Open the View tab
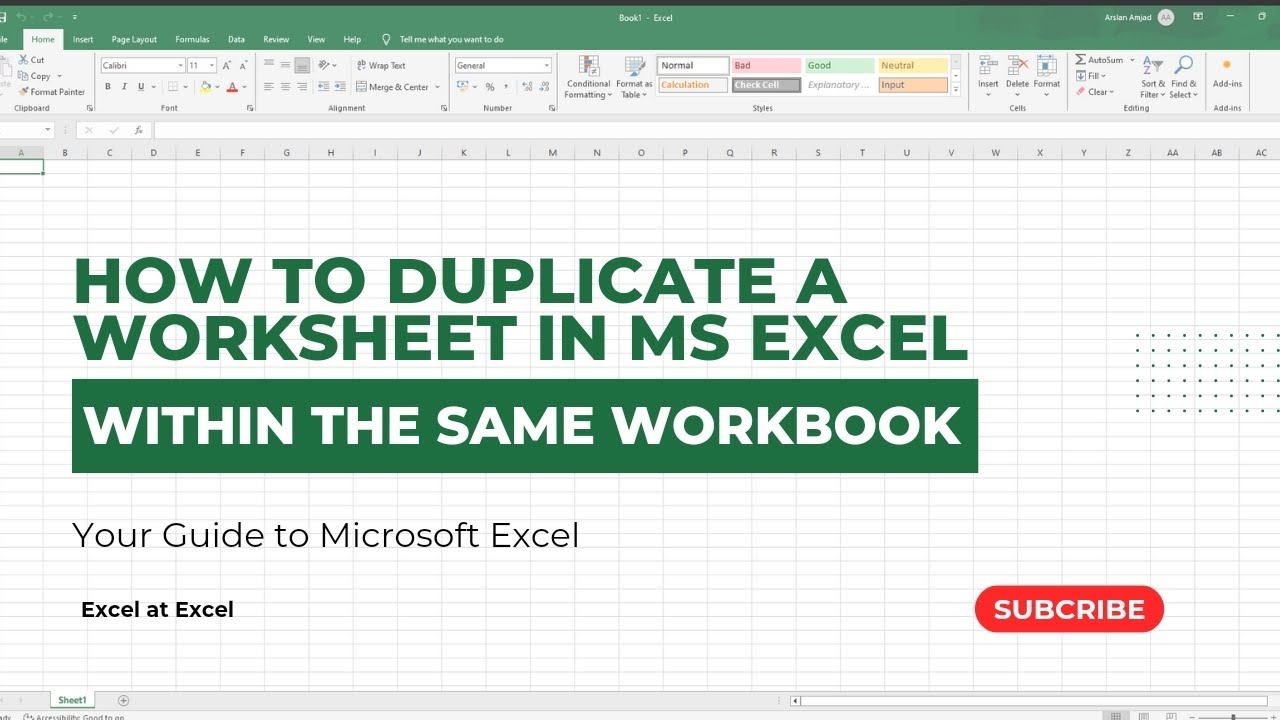Viewport: 1280px width, 720px height. pos(316,39)
